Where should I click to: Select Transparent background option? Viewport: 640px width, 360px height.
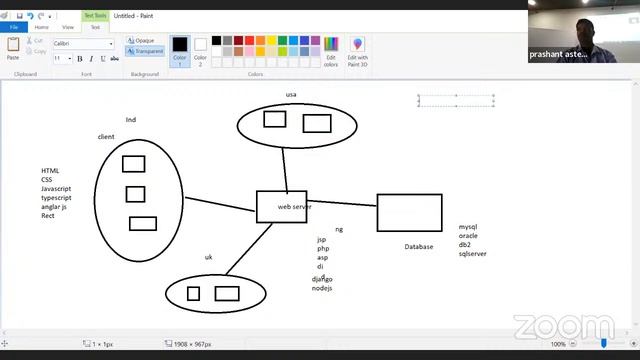coord(145,51)
